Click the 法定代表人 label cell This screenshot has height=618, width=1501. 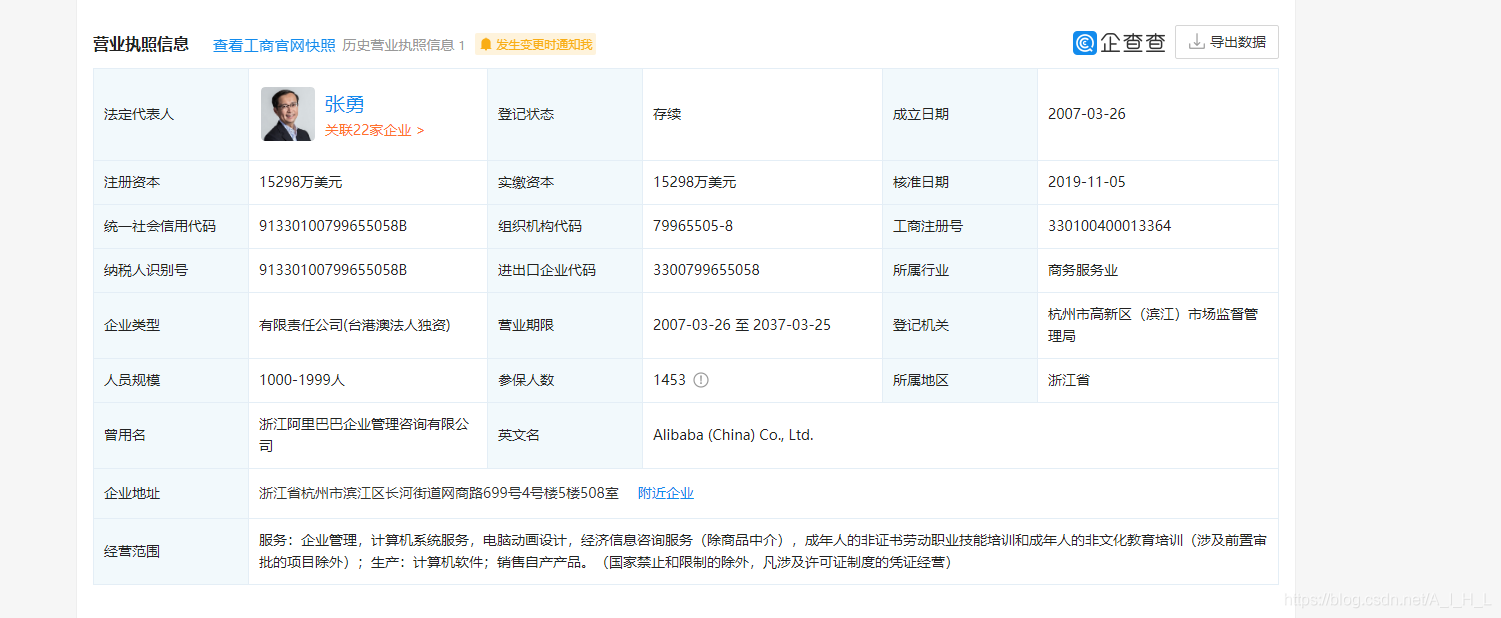(171, 114)
